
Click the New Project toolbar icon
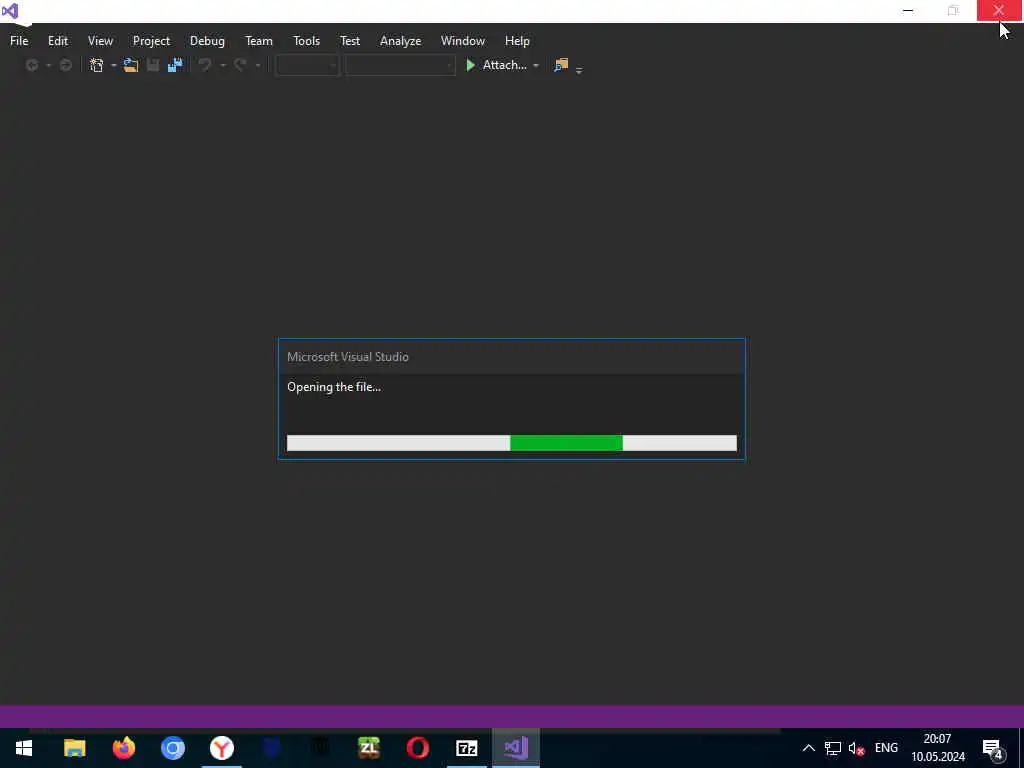pos(97,65)
